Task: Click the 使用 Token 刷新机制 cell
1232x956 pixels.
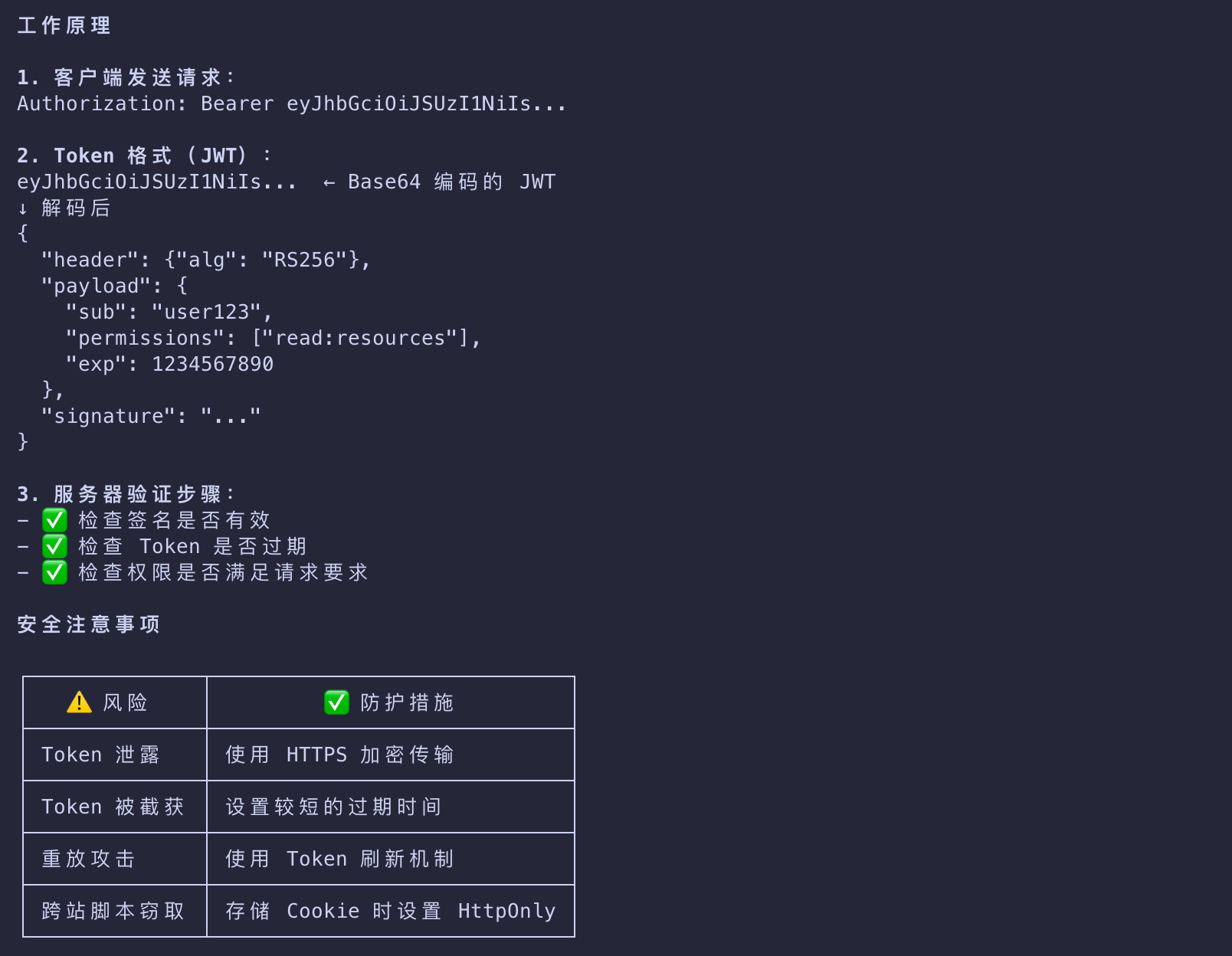Action: pyautogui.click(x=339, y=859)
